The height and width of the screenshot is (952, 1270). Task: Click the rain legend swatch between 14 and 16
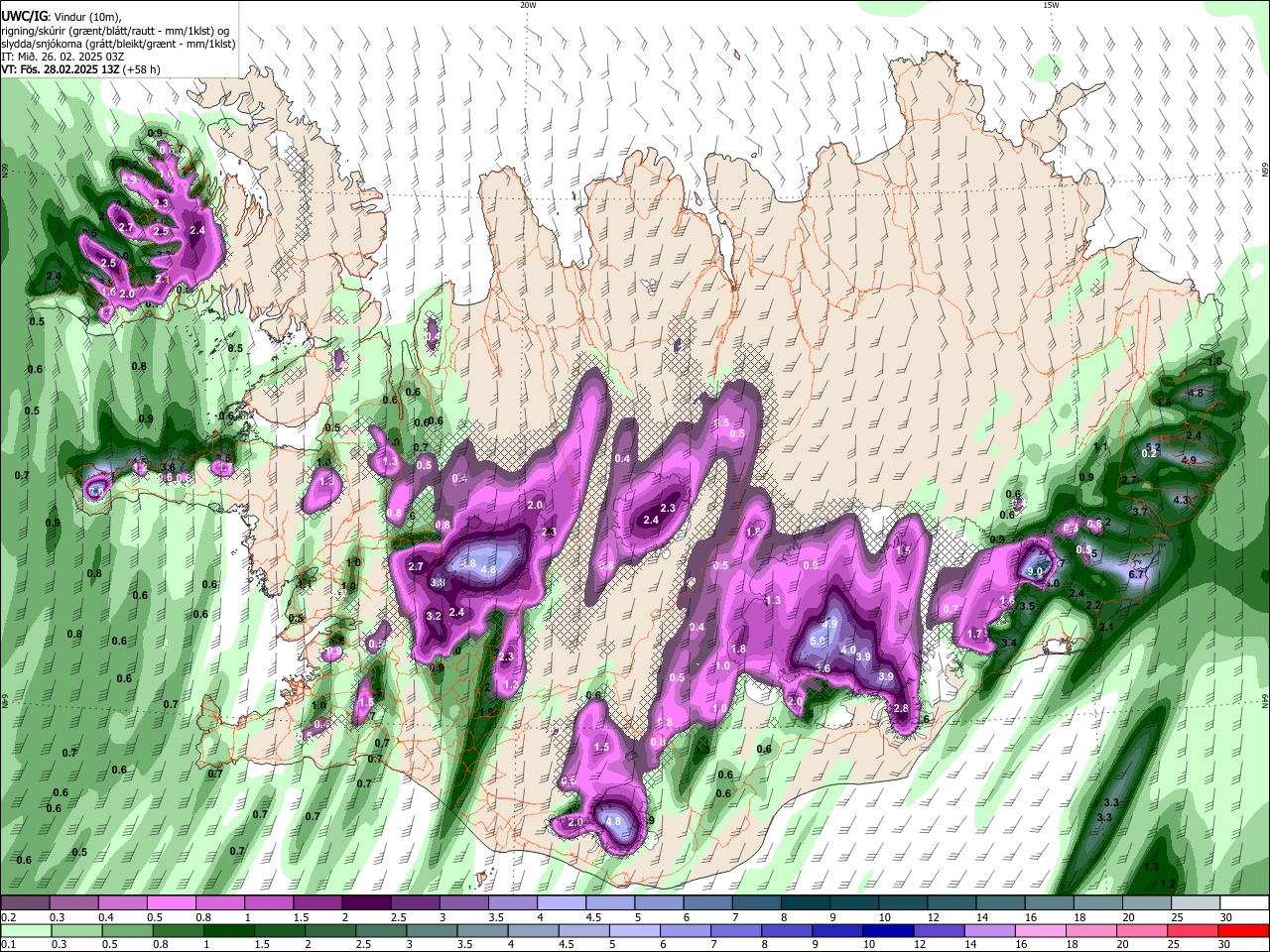click(988, 930)
